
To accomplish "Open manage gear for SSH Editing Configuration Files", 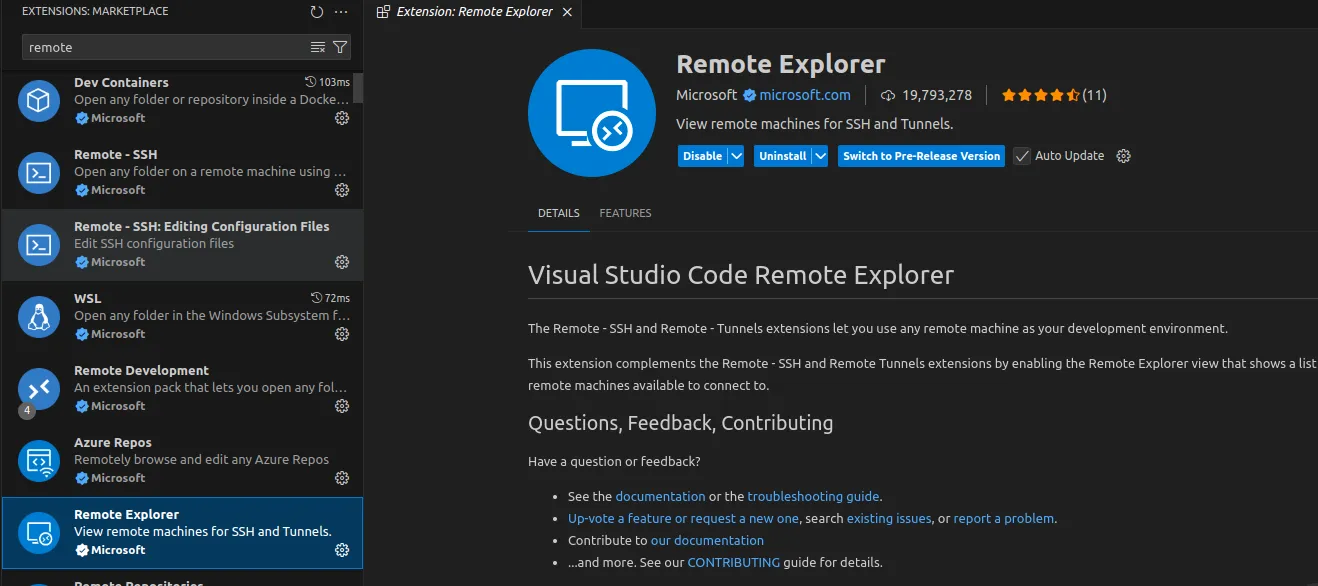I will point(342,262).
